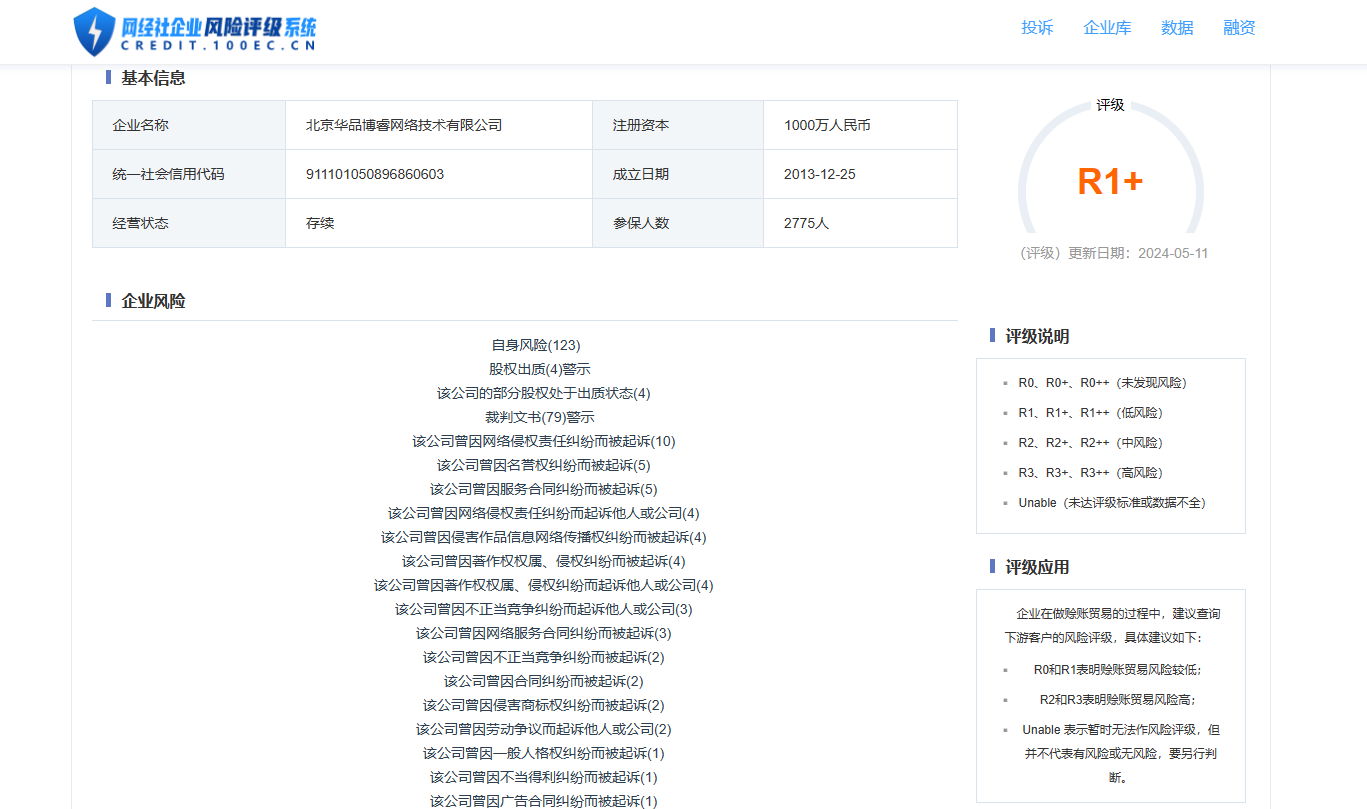Open the 数据 navigation item
The height and width of the screenshot is (809, 1367).
click(x=1177, y=28)
